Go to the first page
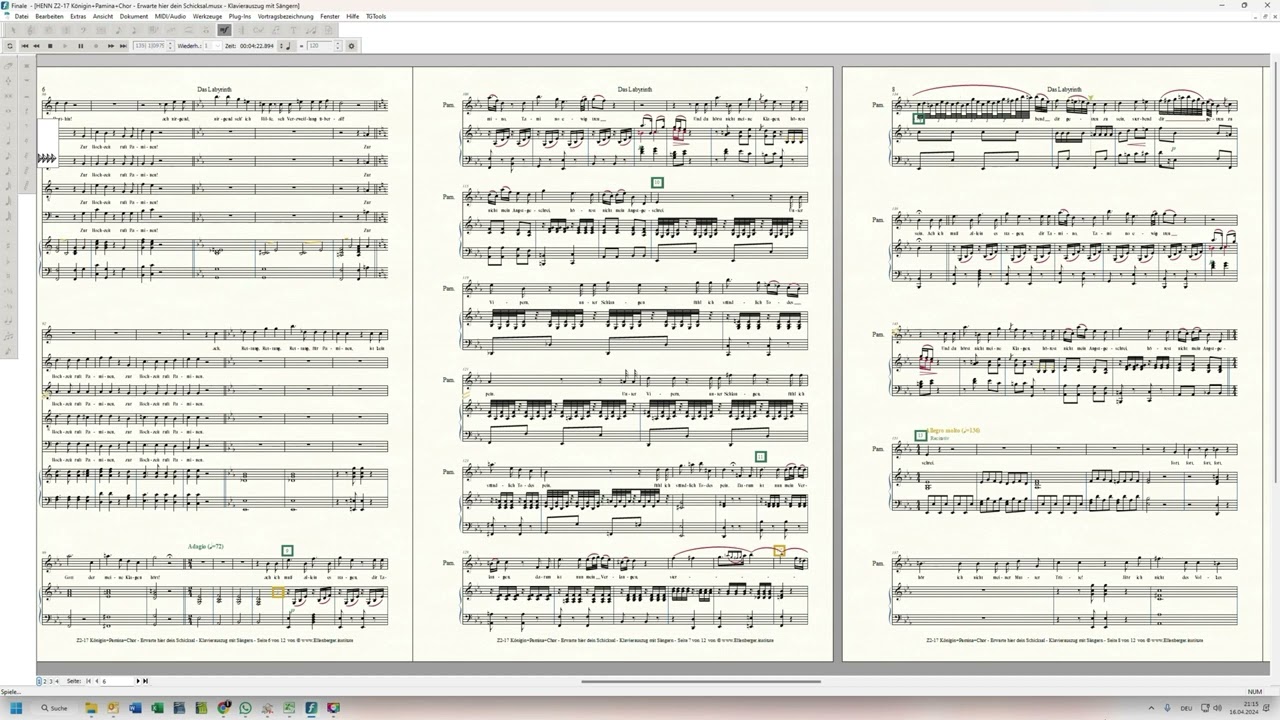 (88, 681)
